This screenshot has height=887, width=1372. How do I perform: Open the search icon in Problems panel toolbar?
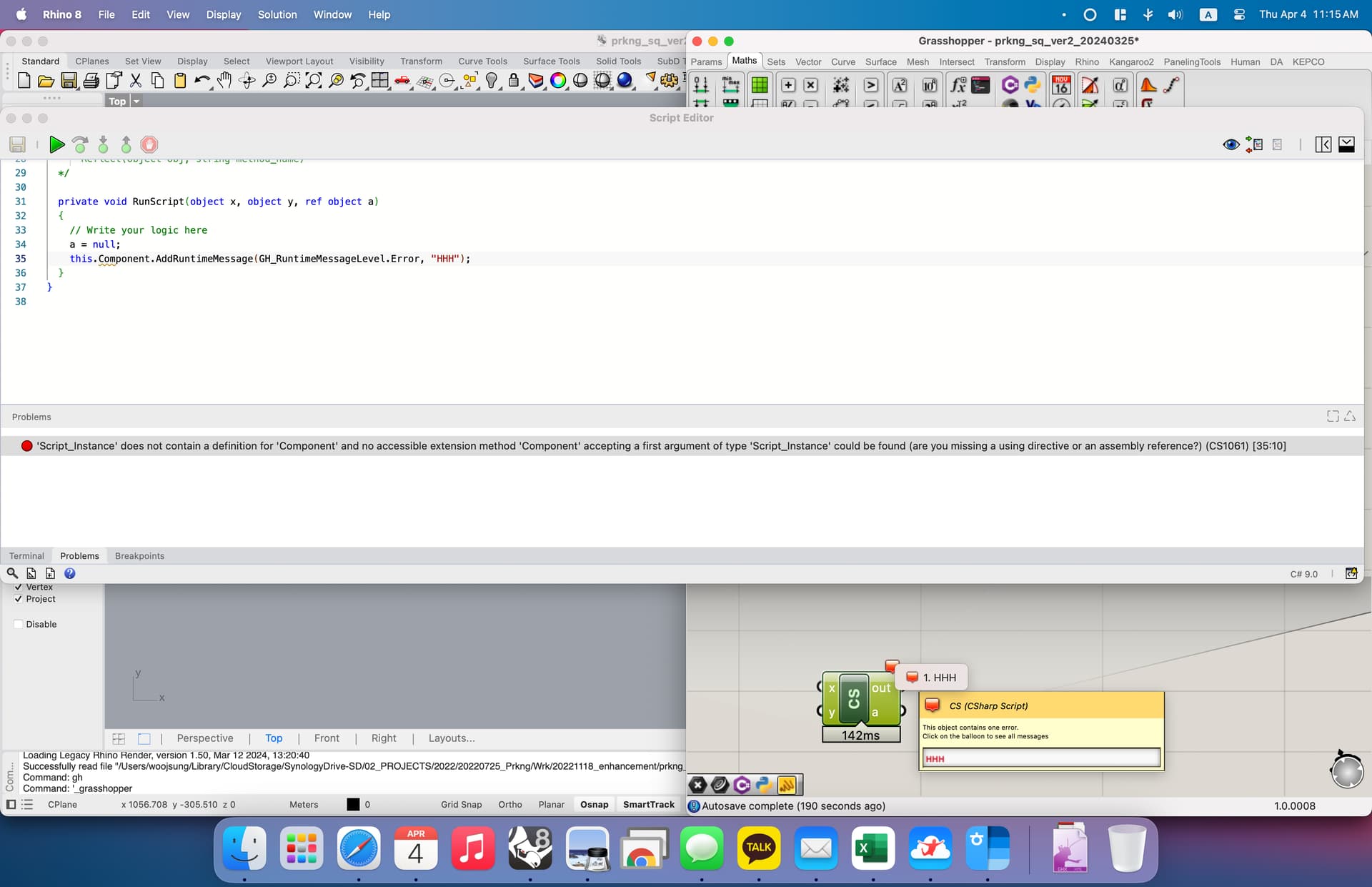tap(12, 573)
